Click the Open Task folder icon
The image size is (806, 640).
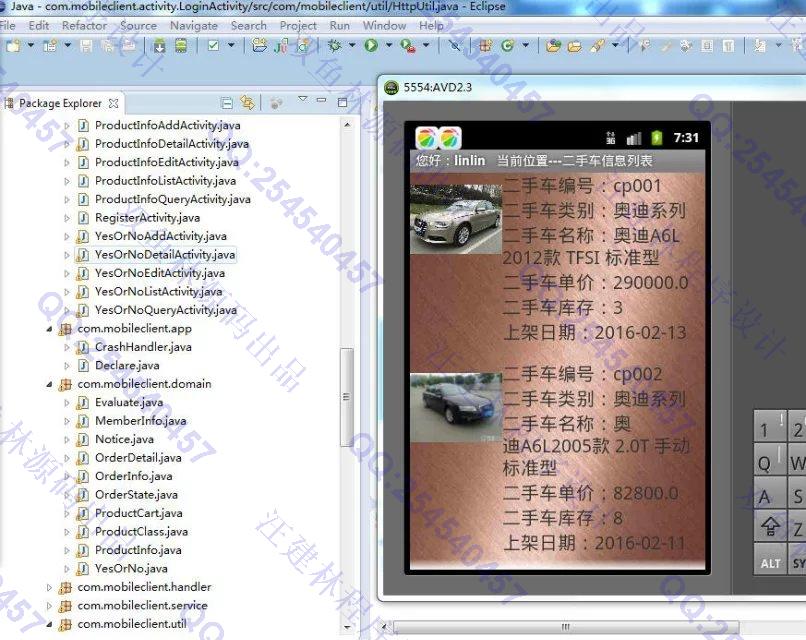(575, 46)
